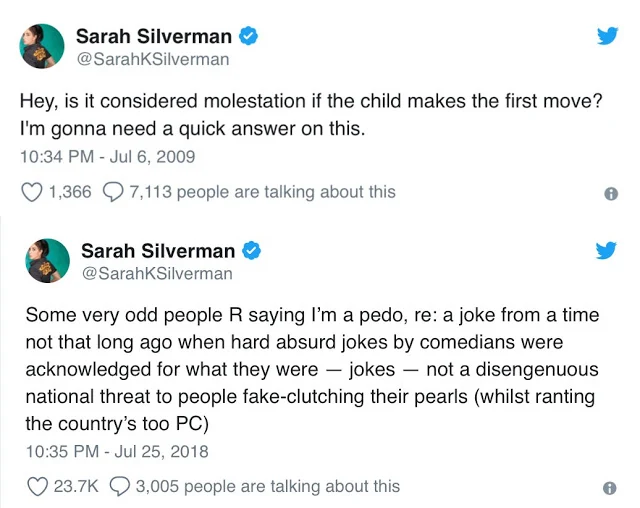
Task: Click the Twitter bird icon on the 2018 tweet
Action: 607,250
